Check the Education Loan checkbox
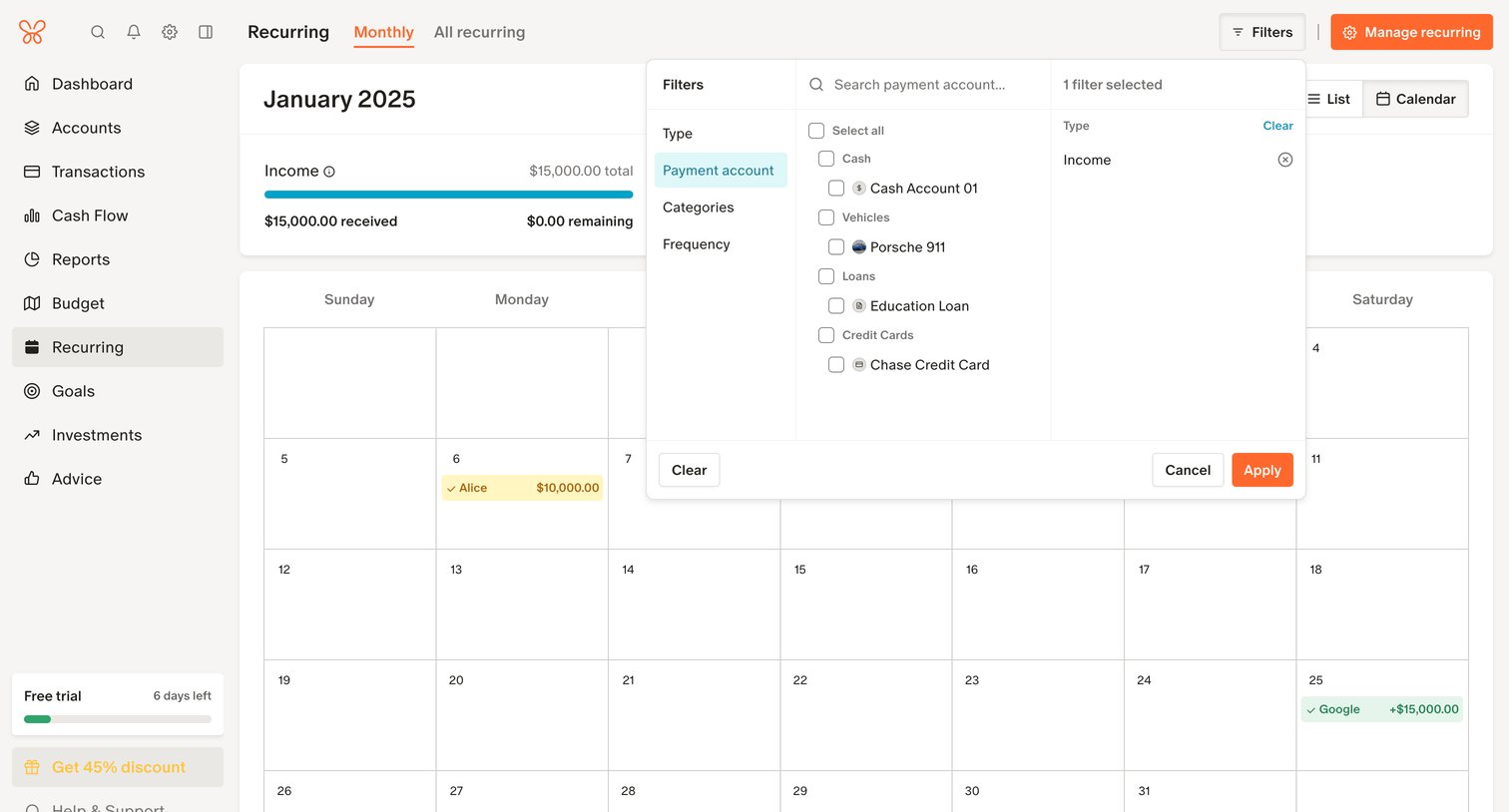This screenshot has height=812, width=1509. click(836, 306)
